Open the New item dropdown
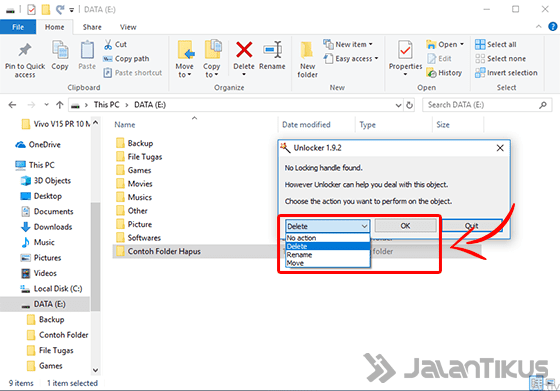The image size is (560, 391). pyautogui.click(x=348, y=45)
